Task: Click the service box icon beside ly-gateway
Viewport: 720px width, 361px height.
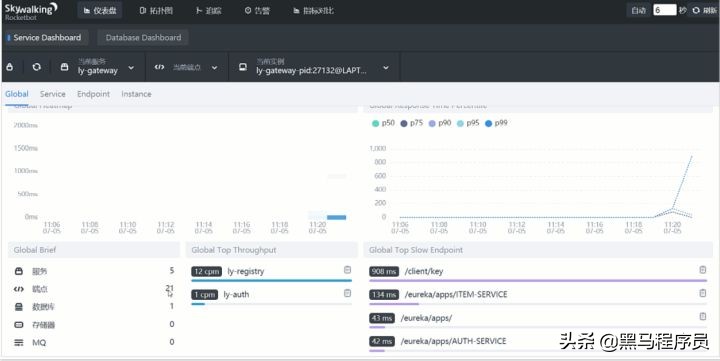Action: (x=64, y=67)
